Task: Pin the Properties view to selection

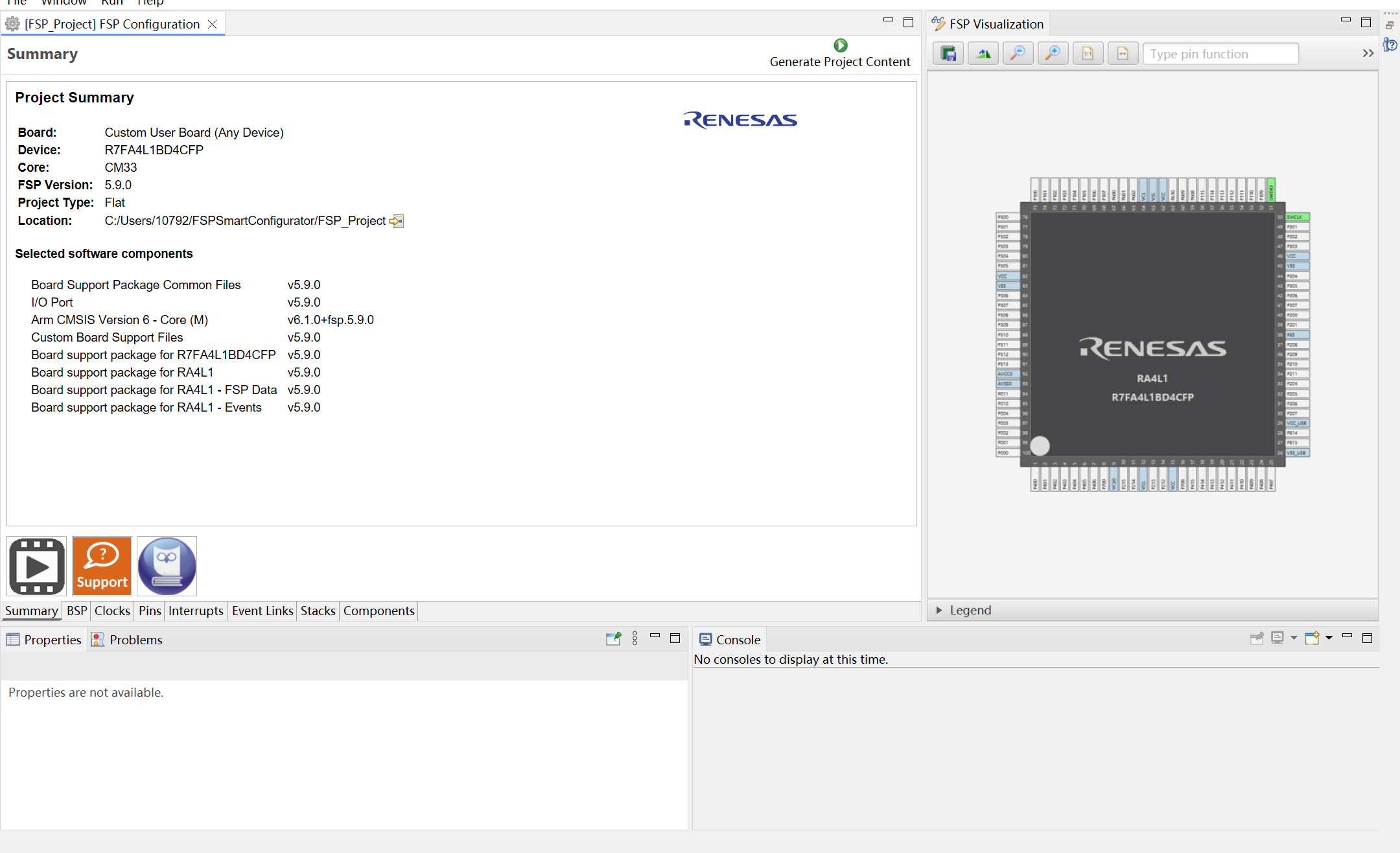Action: pos(613,639)
